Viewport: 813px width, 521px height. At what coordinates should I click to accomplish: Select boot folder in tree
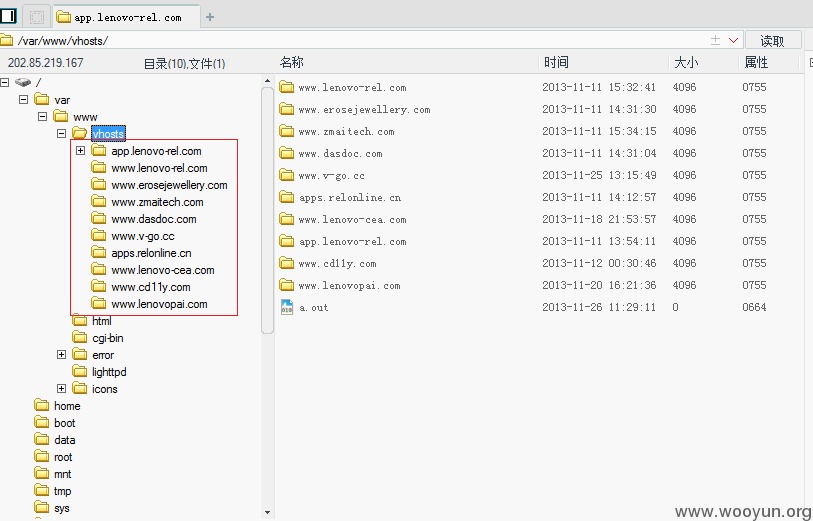tap(64, 423)
